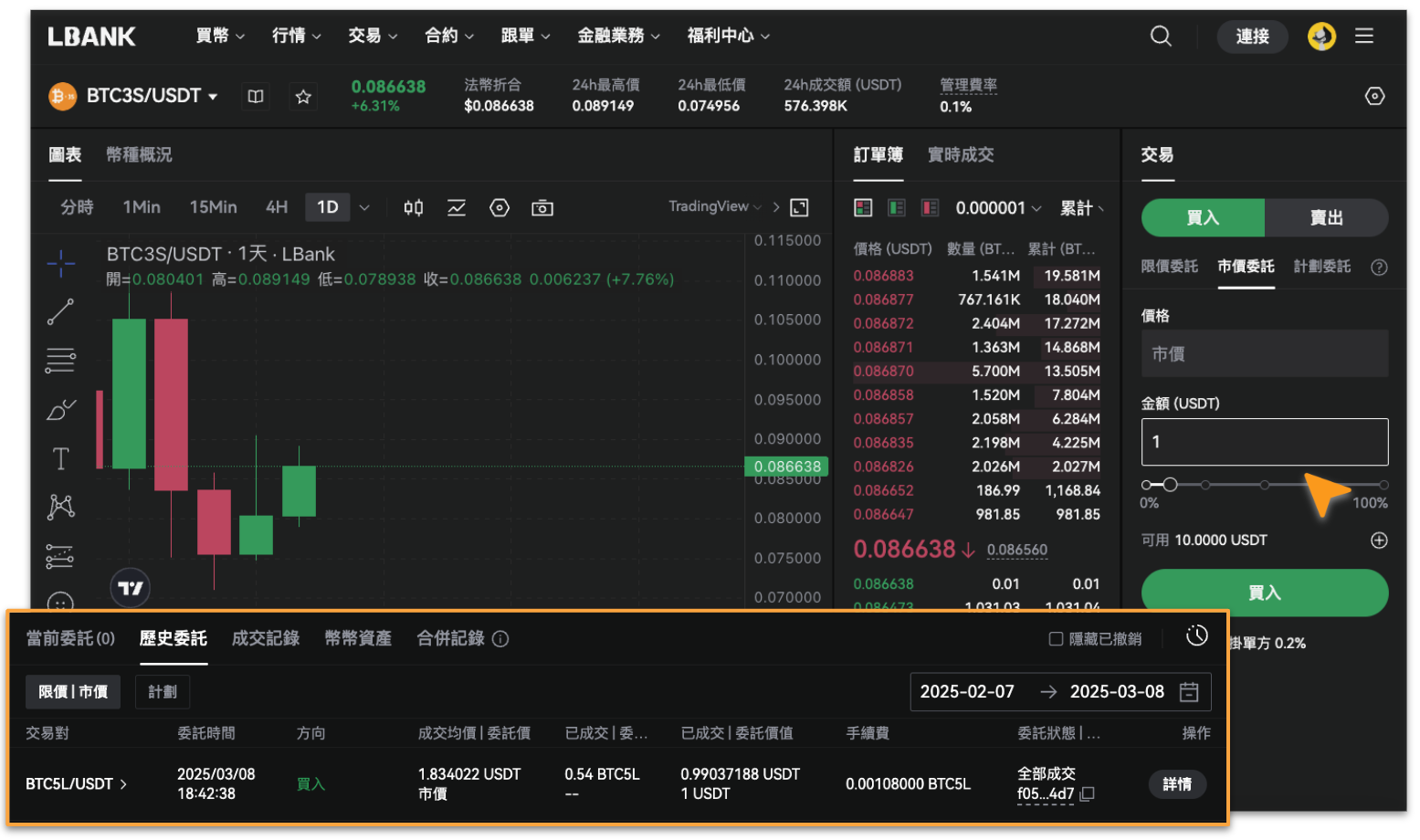Select the forecast measurement tool

coord(60,555)
